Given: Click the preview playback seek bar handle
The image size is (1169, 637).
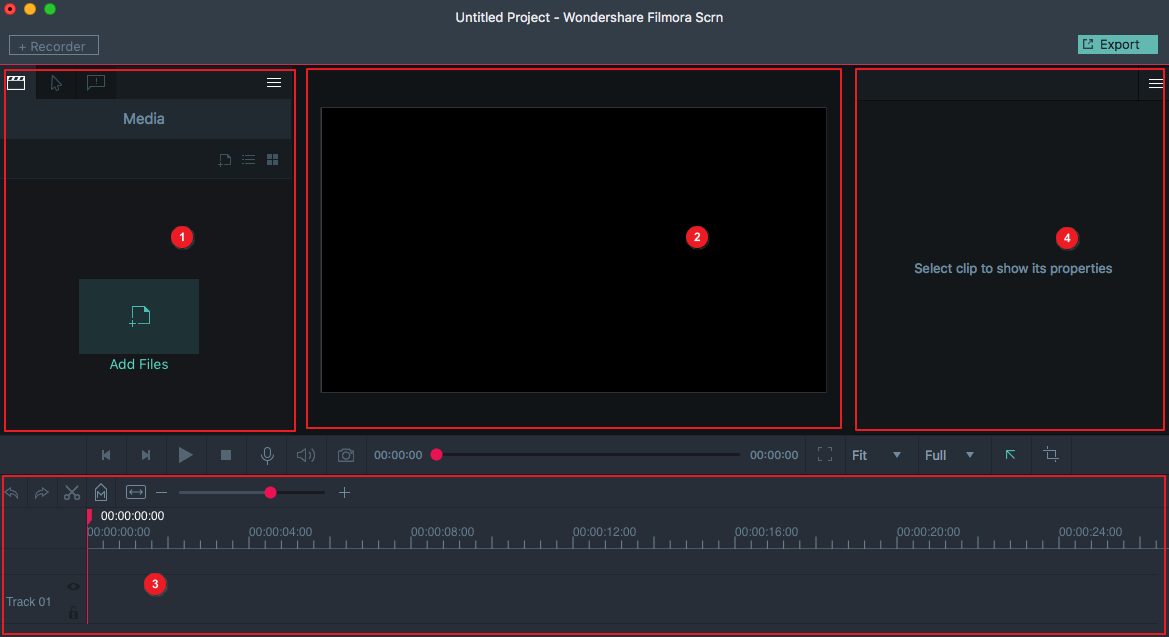Looking at the screenshot, I should (437, 454).
